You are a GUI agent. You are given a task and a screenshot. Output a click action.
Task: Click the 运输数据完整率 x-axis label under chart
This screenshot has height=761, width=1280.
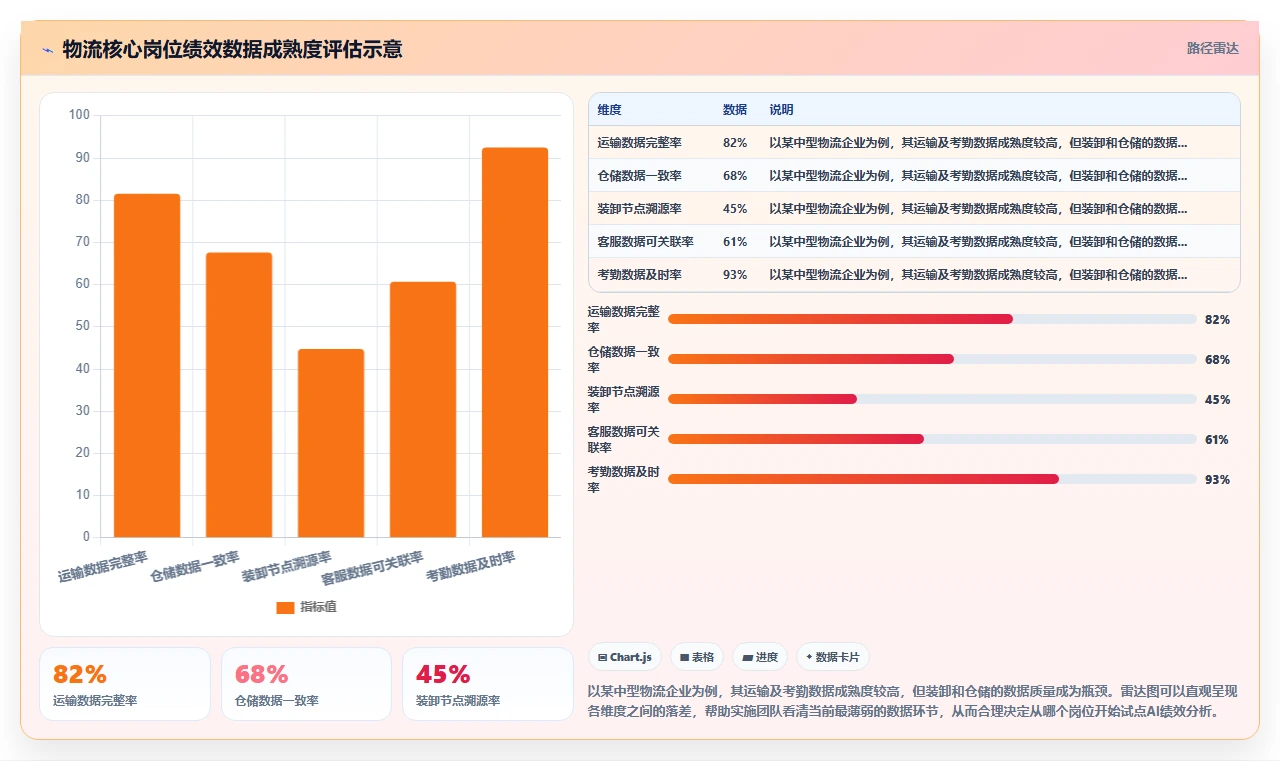pyautogui.click(x=103, y=567)
